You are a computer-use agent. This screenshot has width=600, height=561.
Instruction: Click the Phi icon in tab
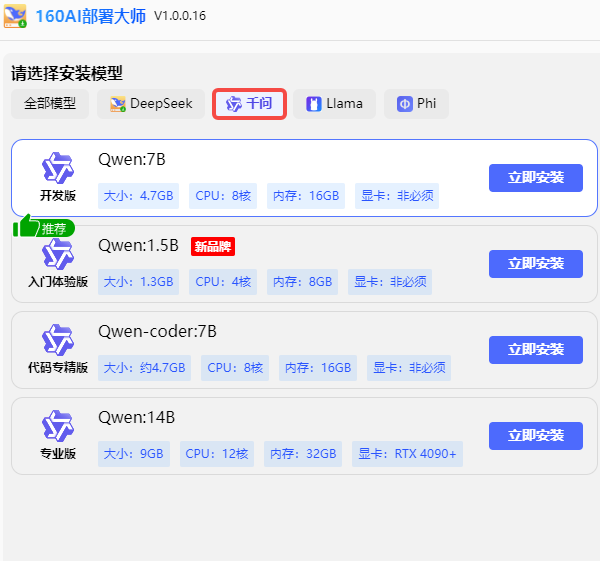(x=405, y=104)
